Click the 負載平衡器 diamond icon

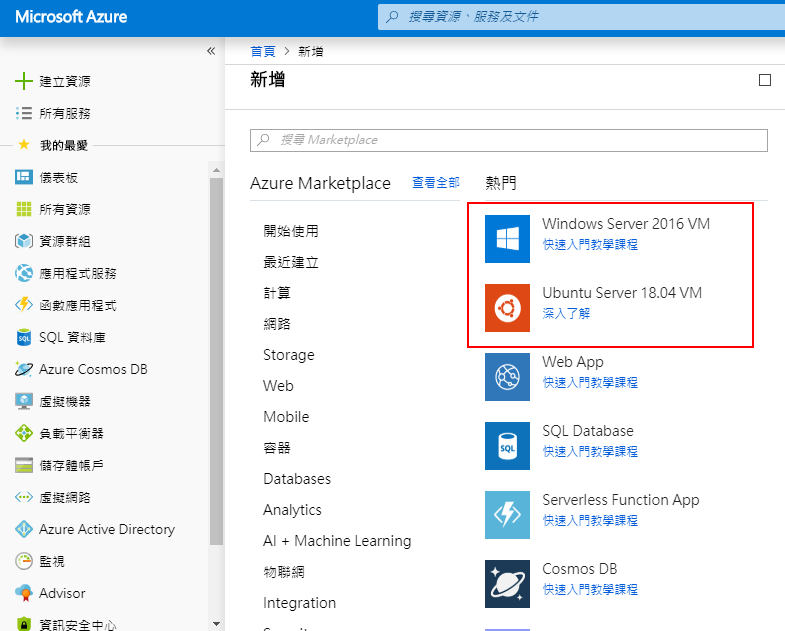point(24,433)
